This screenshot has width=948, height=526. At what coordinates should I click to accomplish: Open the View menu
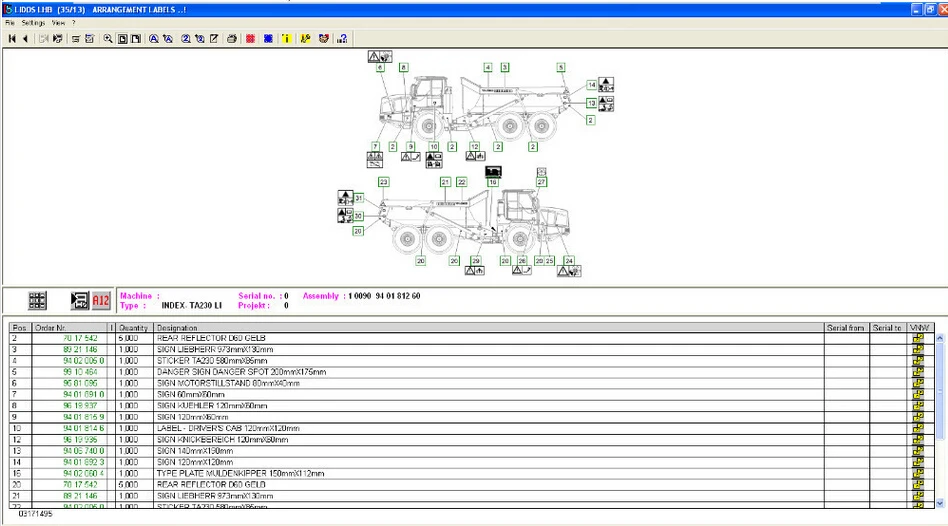point(58,23)
